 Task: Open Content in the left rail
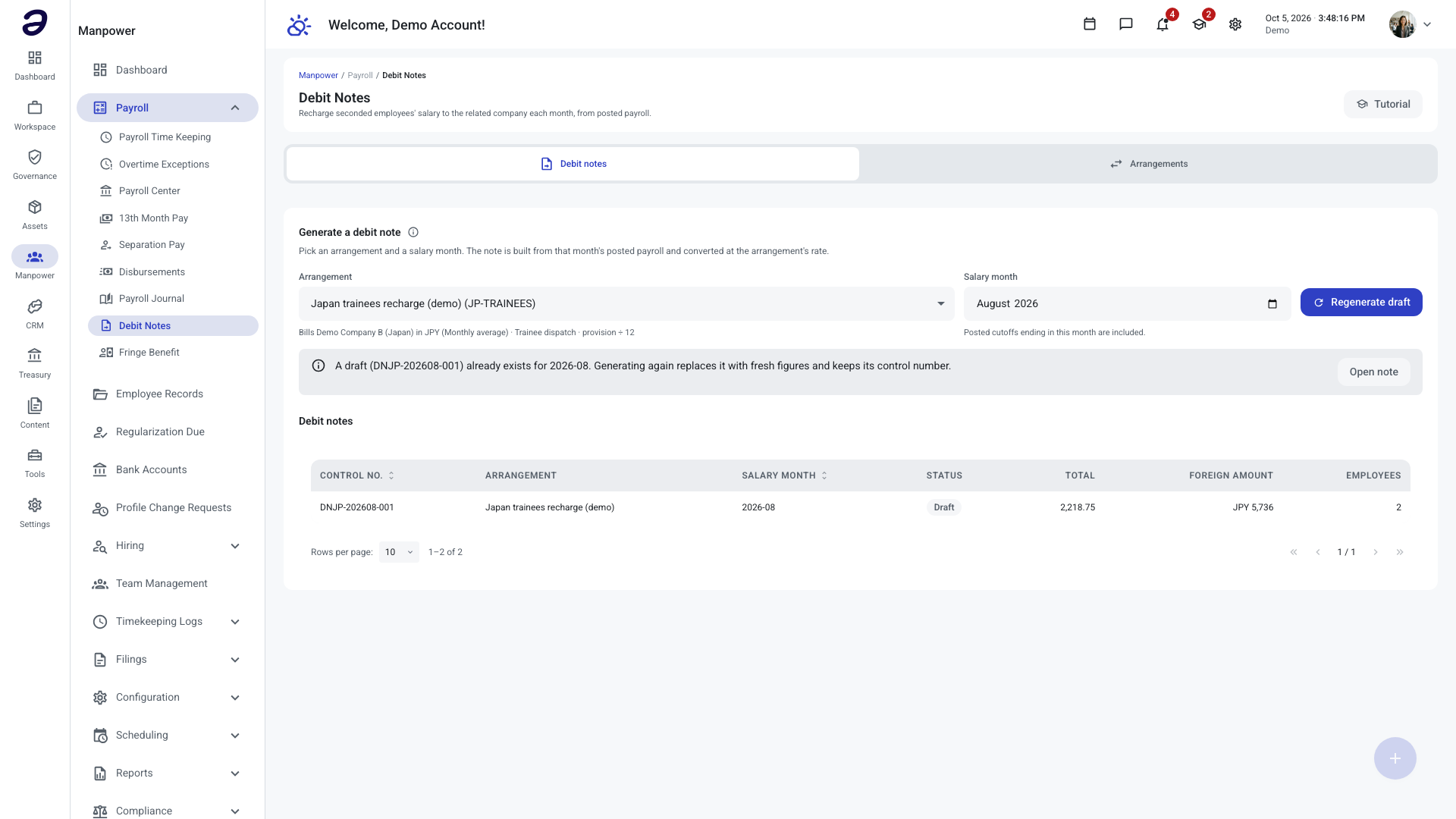(x=35, y=413)
